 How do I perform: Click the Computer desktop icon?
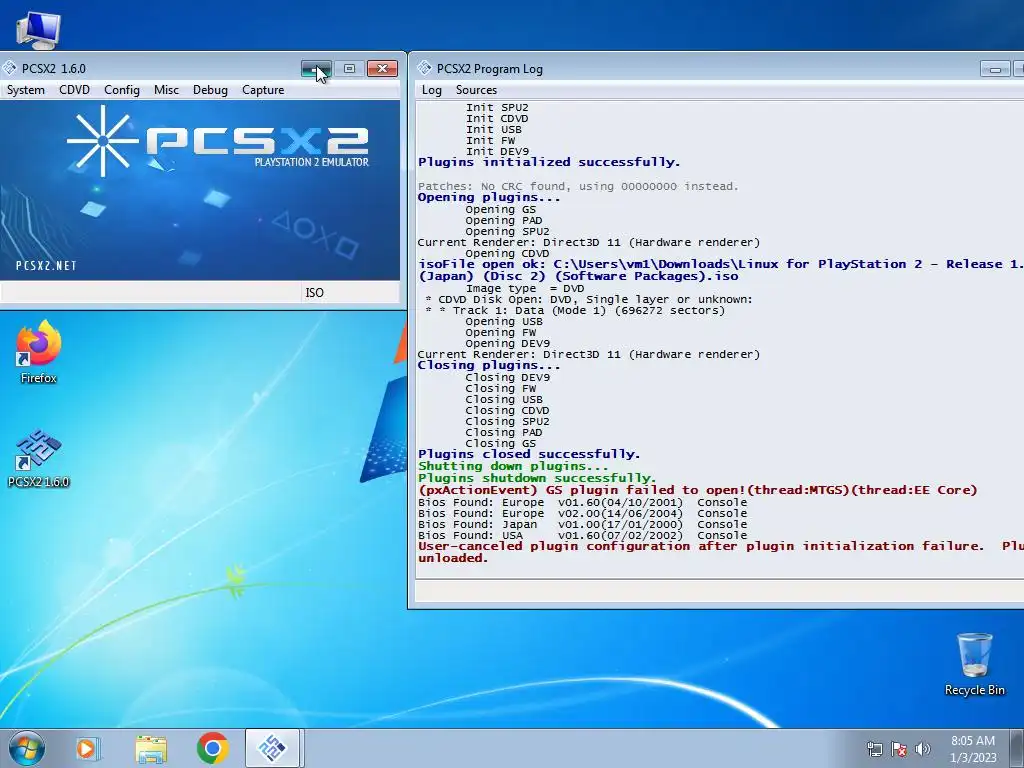tap(38, 29)
